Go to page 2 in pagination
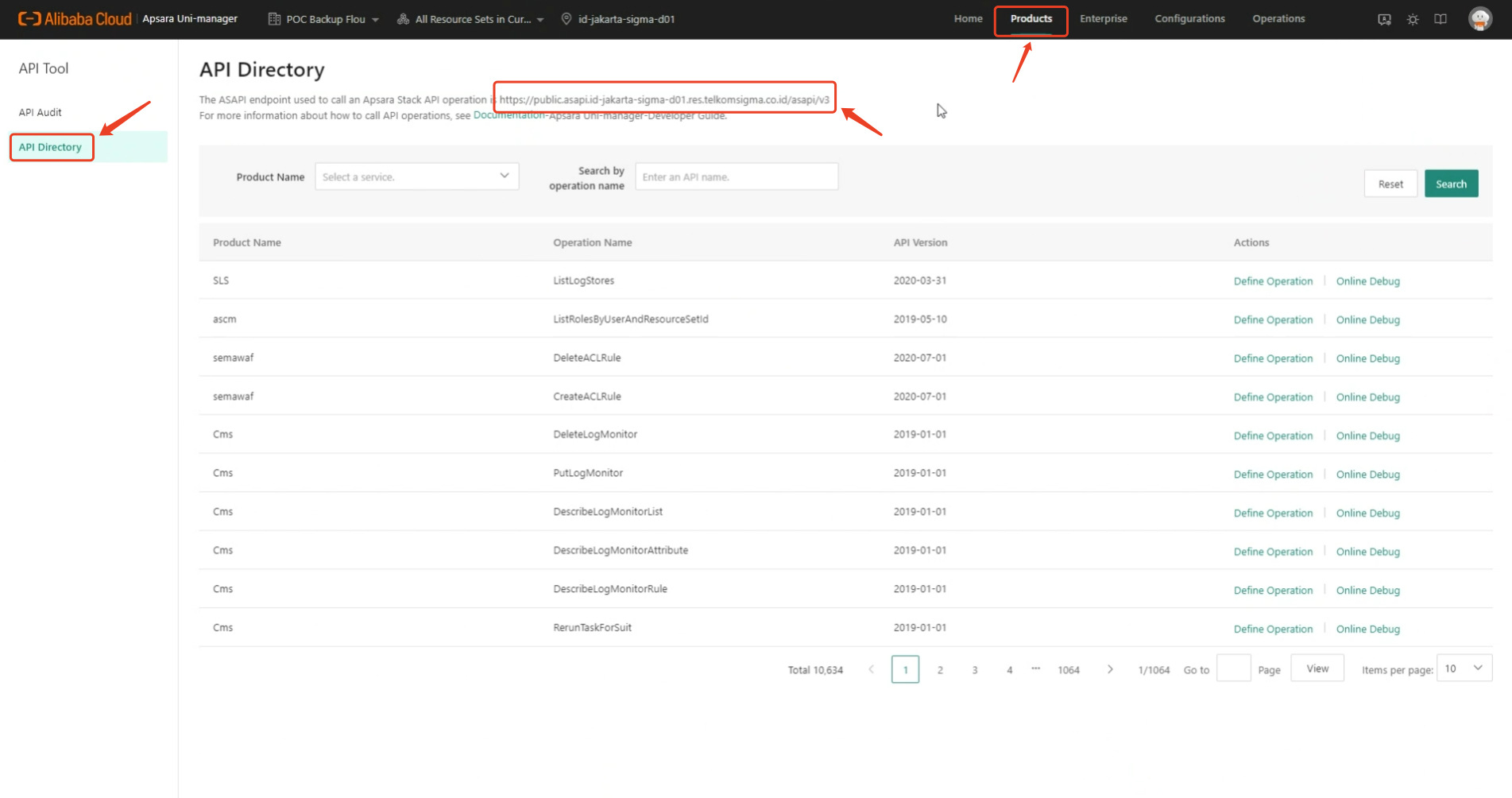The height and width of the screenshot is (798, 1512). coord(940,669)
